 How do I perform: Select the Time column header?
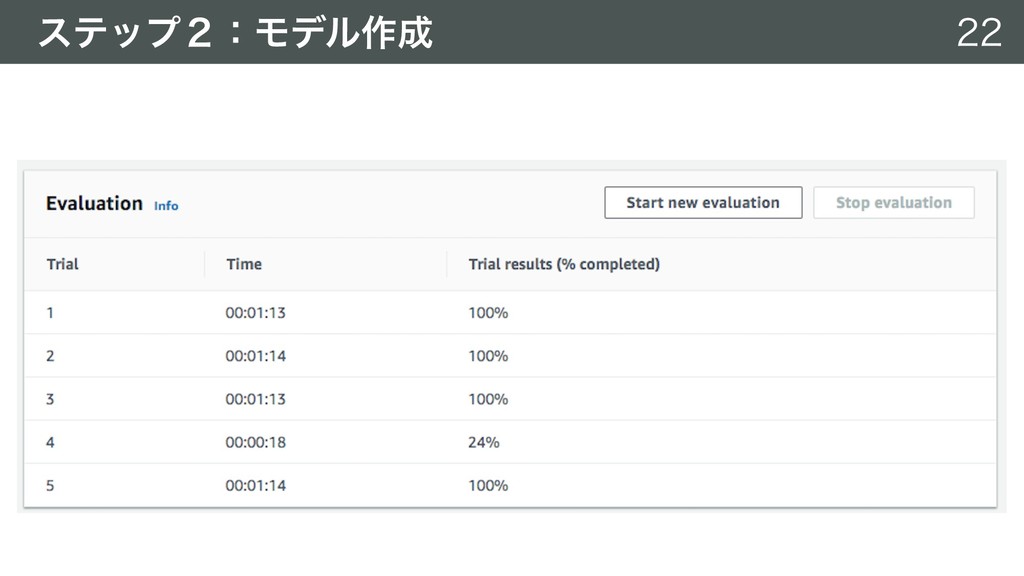(244, 264)
